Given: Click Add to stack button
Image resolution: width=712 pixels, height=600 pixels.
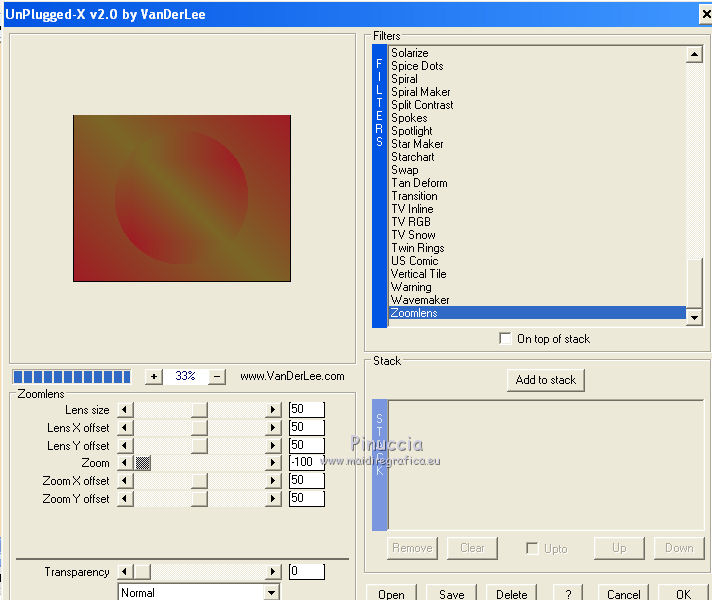Looking at the screenshot, I should click(x=546, y=380).
